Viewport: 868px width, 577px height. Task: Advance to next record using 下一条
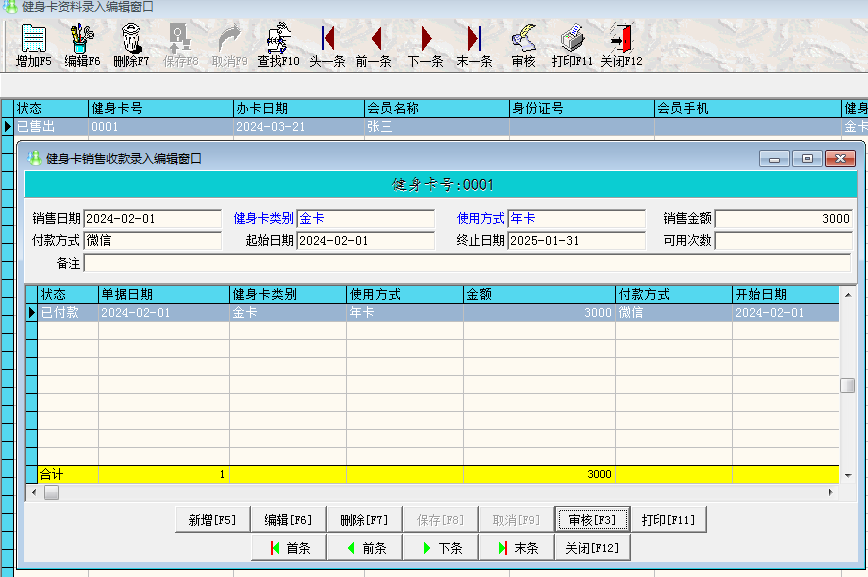pos(426,46)
